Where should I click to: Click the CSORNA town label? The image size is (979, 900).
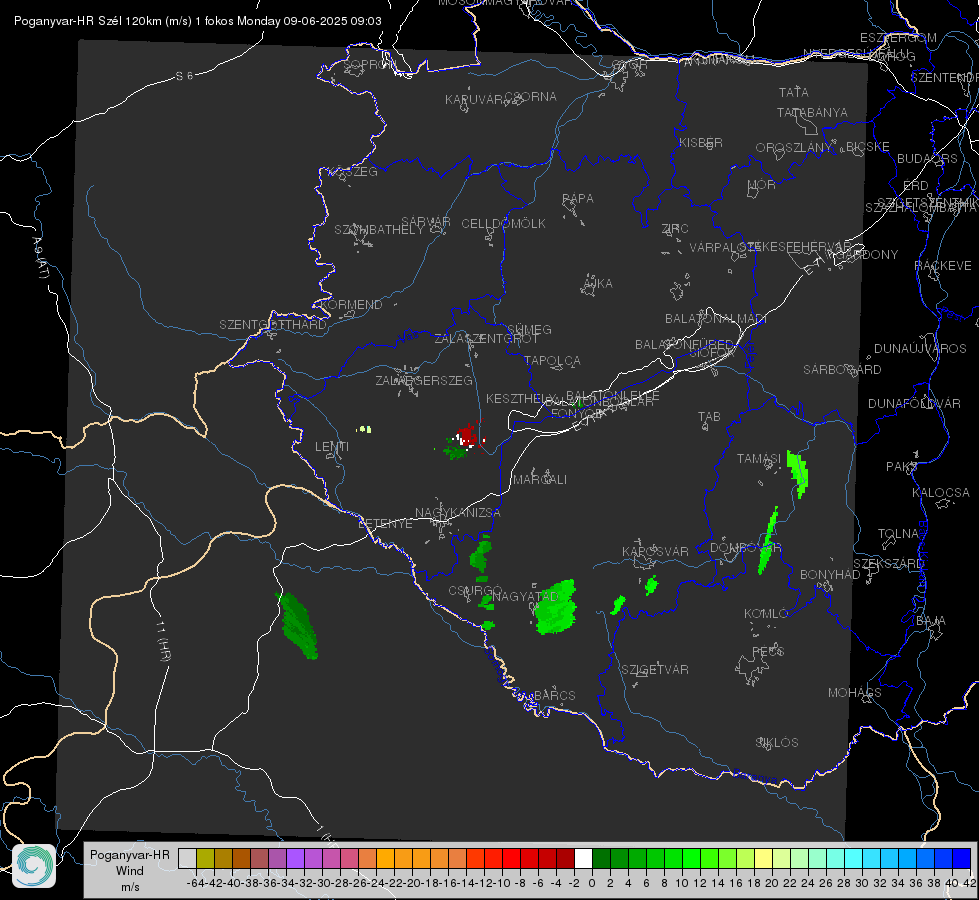coord(531,97)
